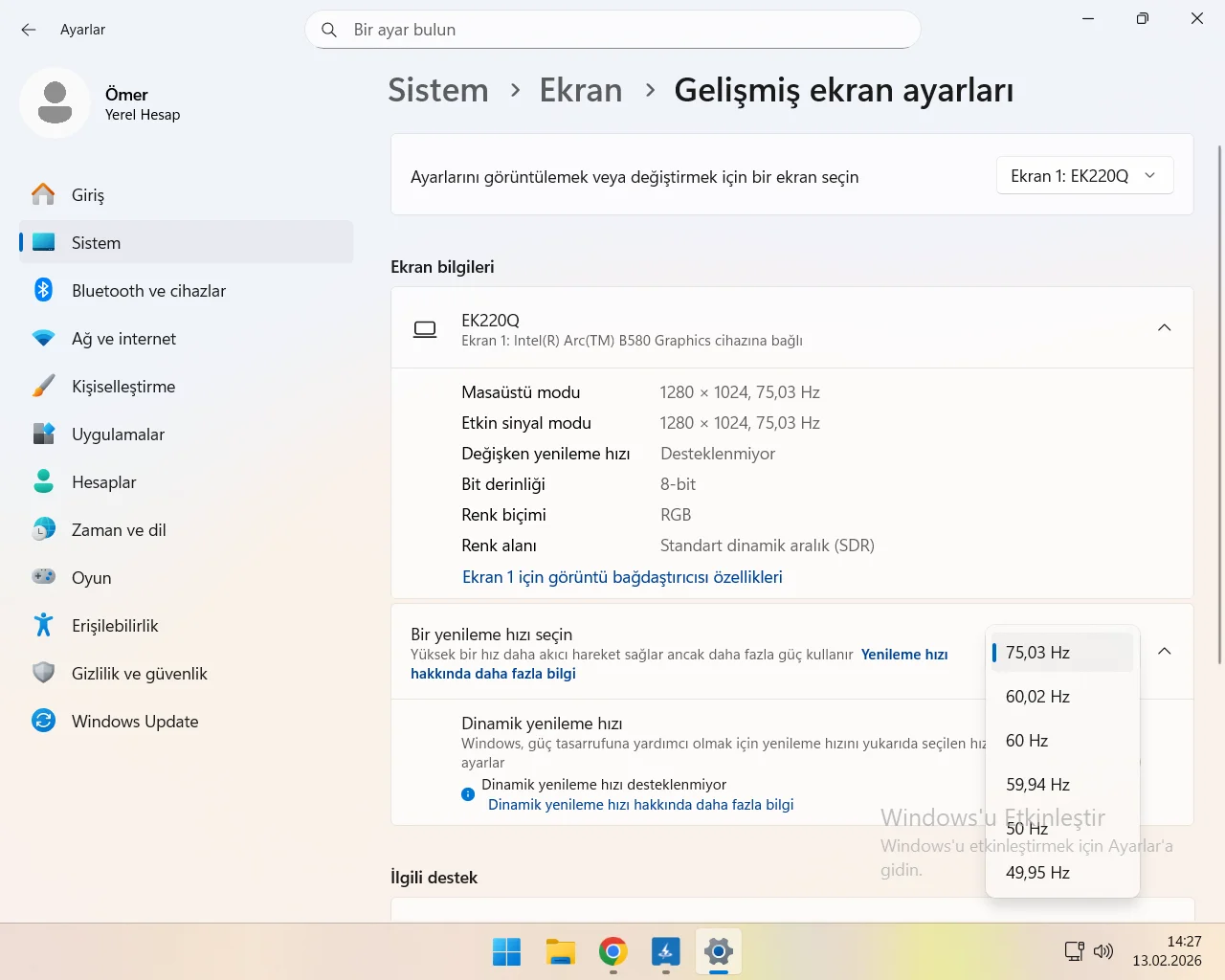Select 60,02 Hz refresh rate

pyautogui.click(x=1062, y=697)
